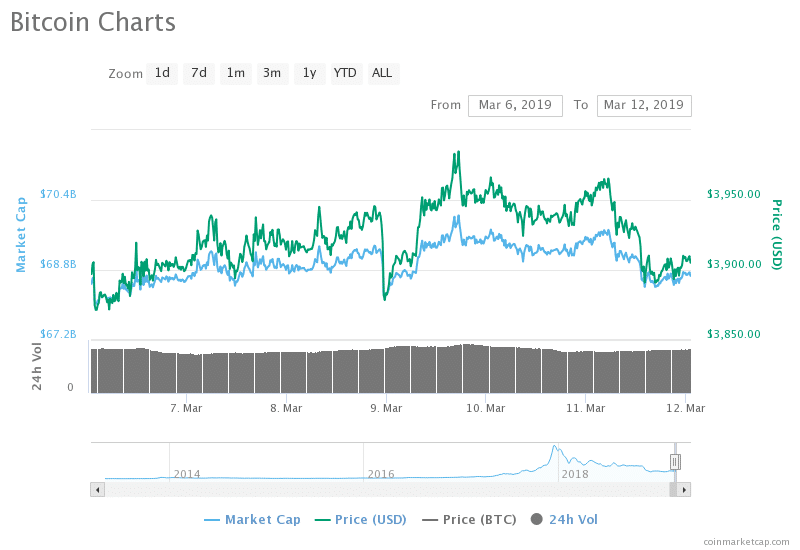Viewport: 800px width, 550px height.
Task: Show ALL time zoom range
Action: 383,73
